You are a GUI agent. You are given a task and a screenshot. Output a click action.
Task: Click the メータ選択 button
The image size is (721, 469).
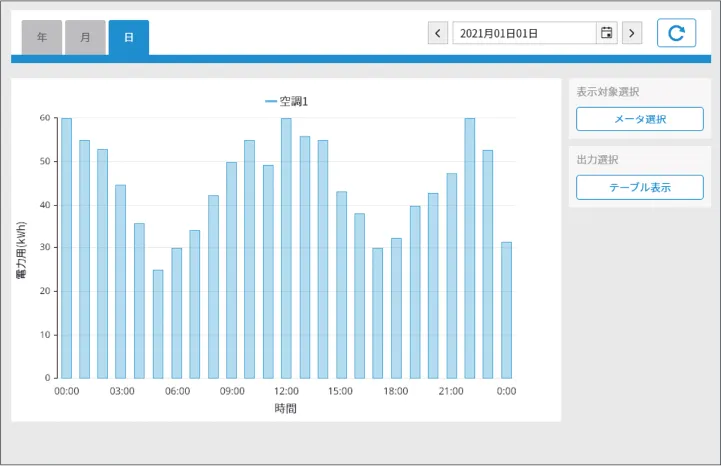[x=639, y=119]
